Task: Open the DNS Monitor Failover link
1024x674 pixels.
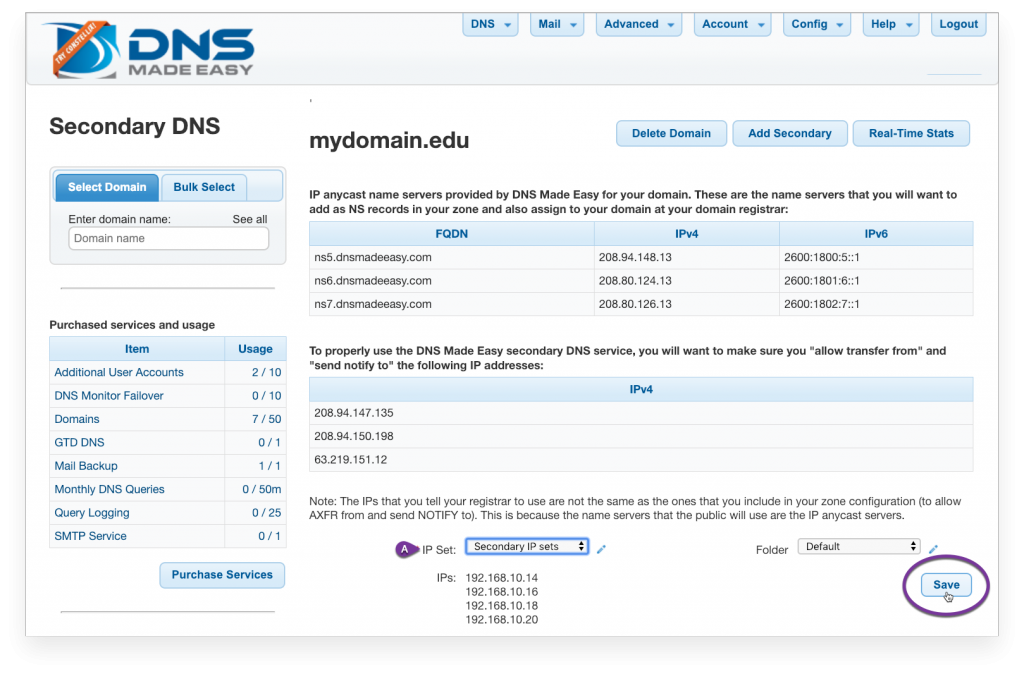Action: coord(109,396)
